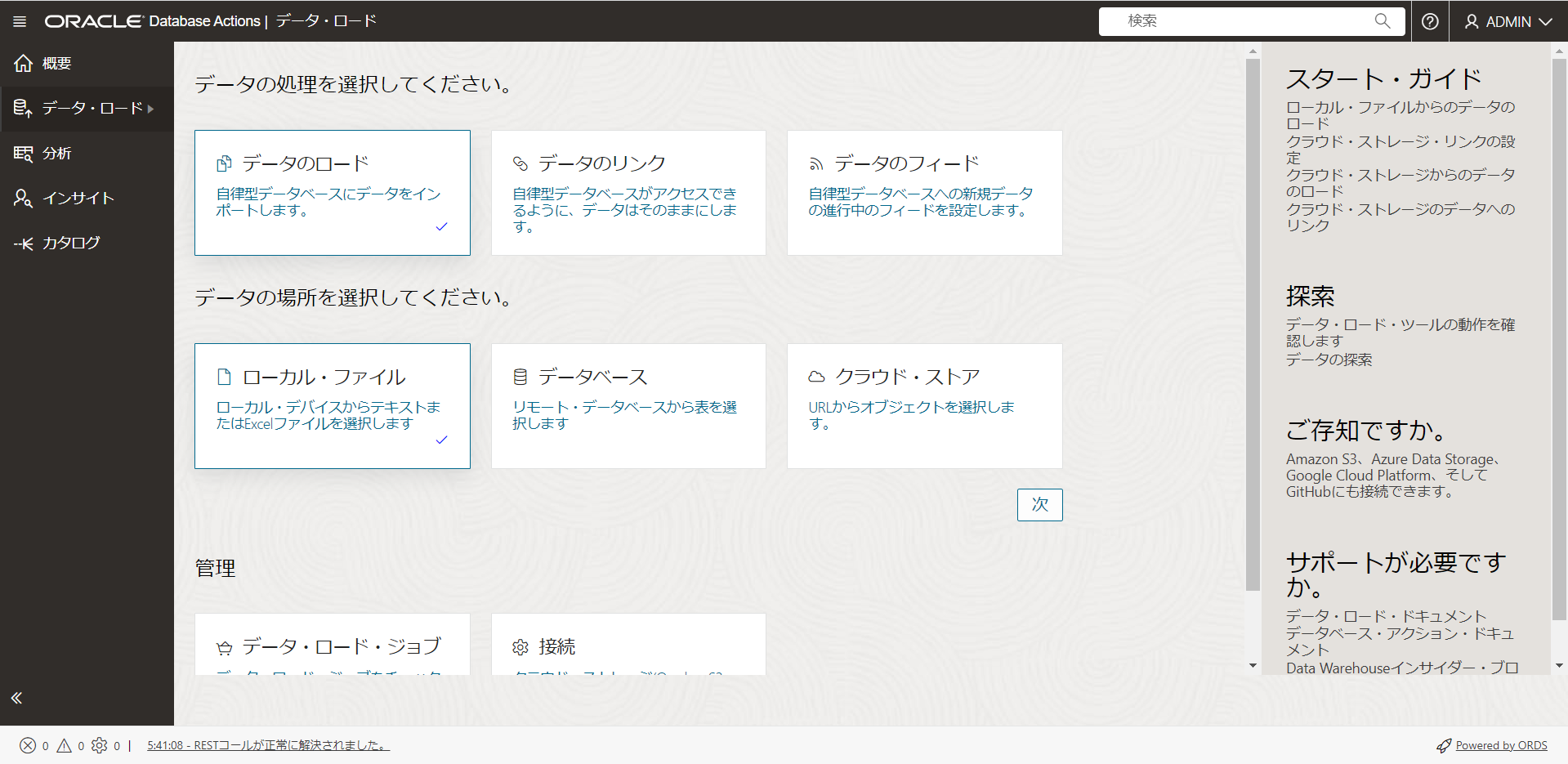Open the データ・ロード・ジョブ management card
This screenshot has height=764, width=1568.
332,646
